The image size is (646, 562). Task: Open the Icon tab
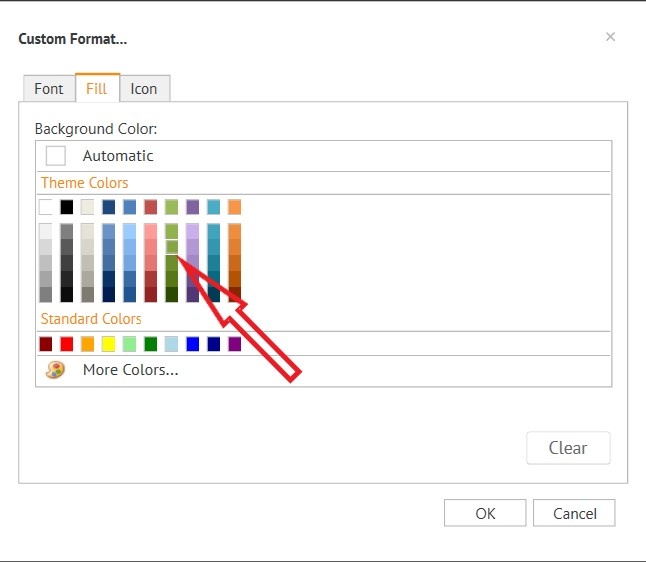pyautogui.click(x=144, y=89)
